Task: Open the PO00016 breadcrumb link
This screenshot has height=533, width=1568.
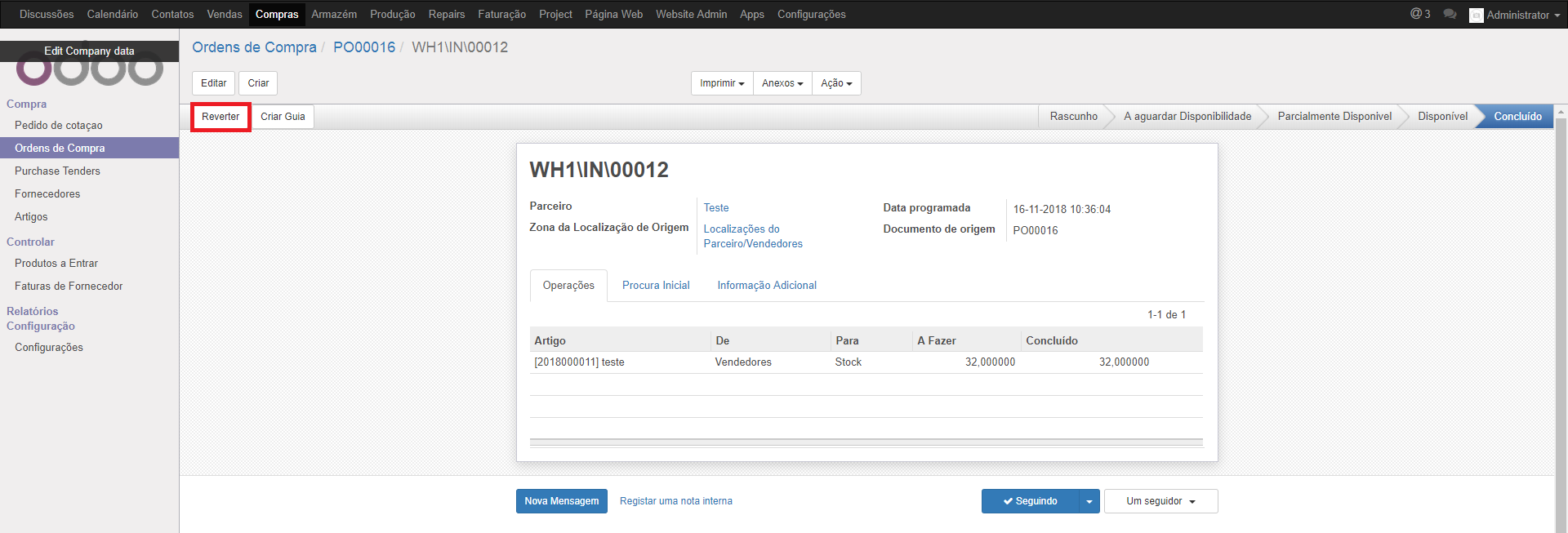Action: tap(364, 47)
